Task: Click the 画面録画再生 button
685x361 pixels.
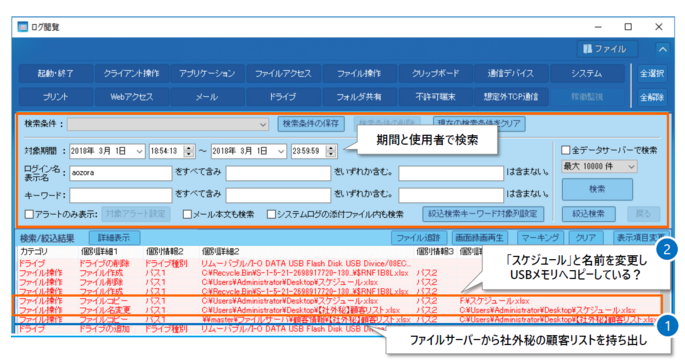Action: [x=479, y=238]
